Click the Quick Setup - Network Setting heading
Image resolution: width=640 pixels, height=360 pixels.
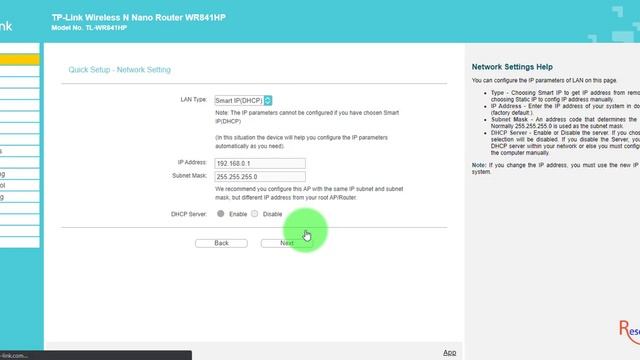[120, 70]
